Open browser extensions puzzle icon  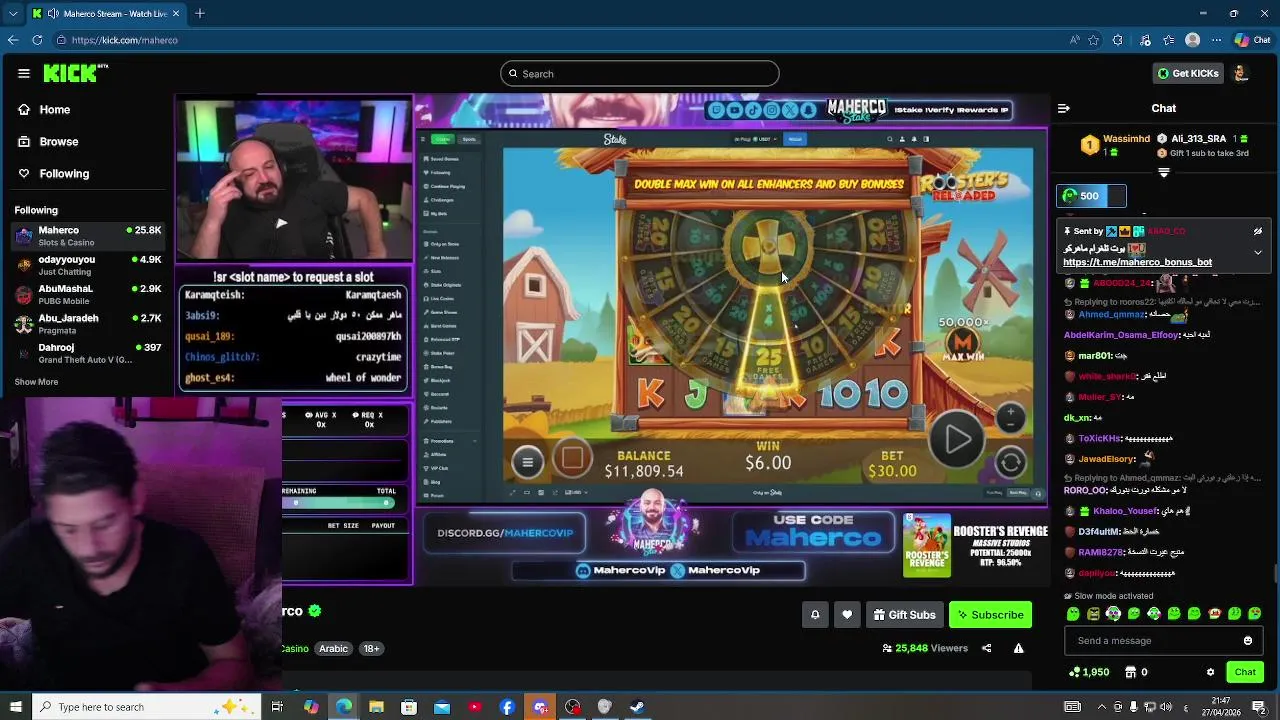pos(1118,40)
